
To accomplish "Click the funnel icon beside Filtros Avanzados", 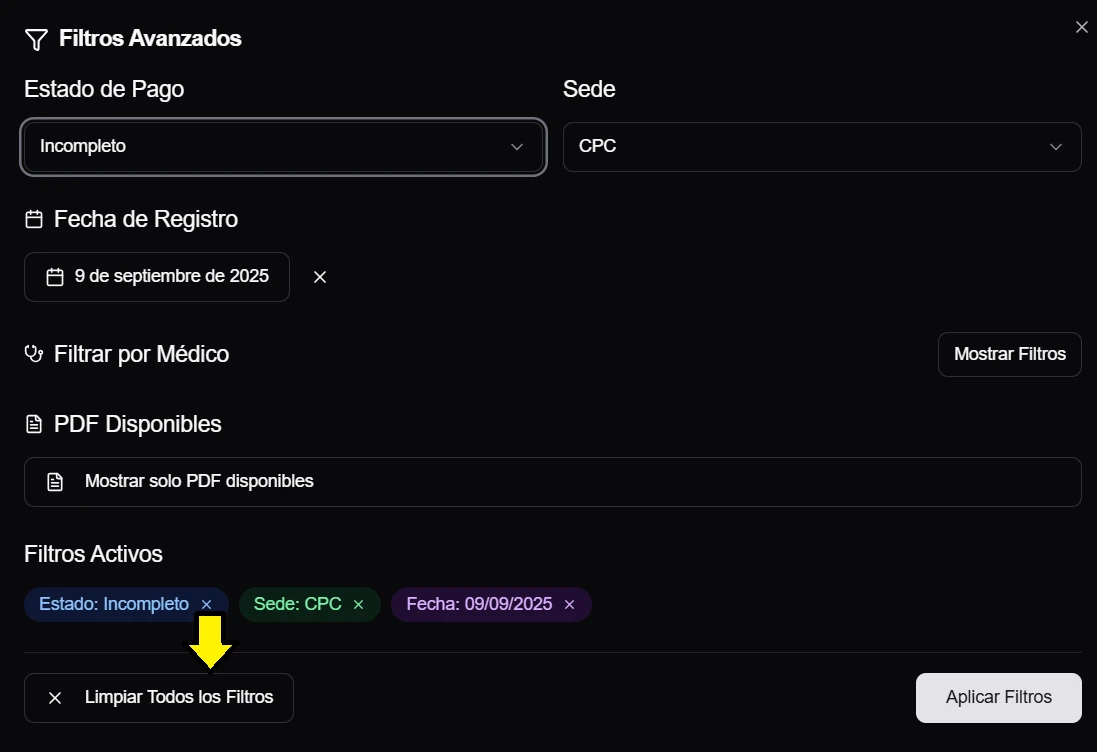I will pos(36,39).
